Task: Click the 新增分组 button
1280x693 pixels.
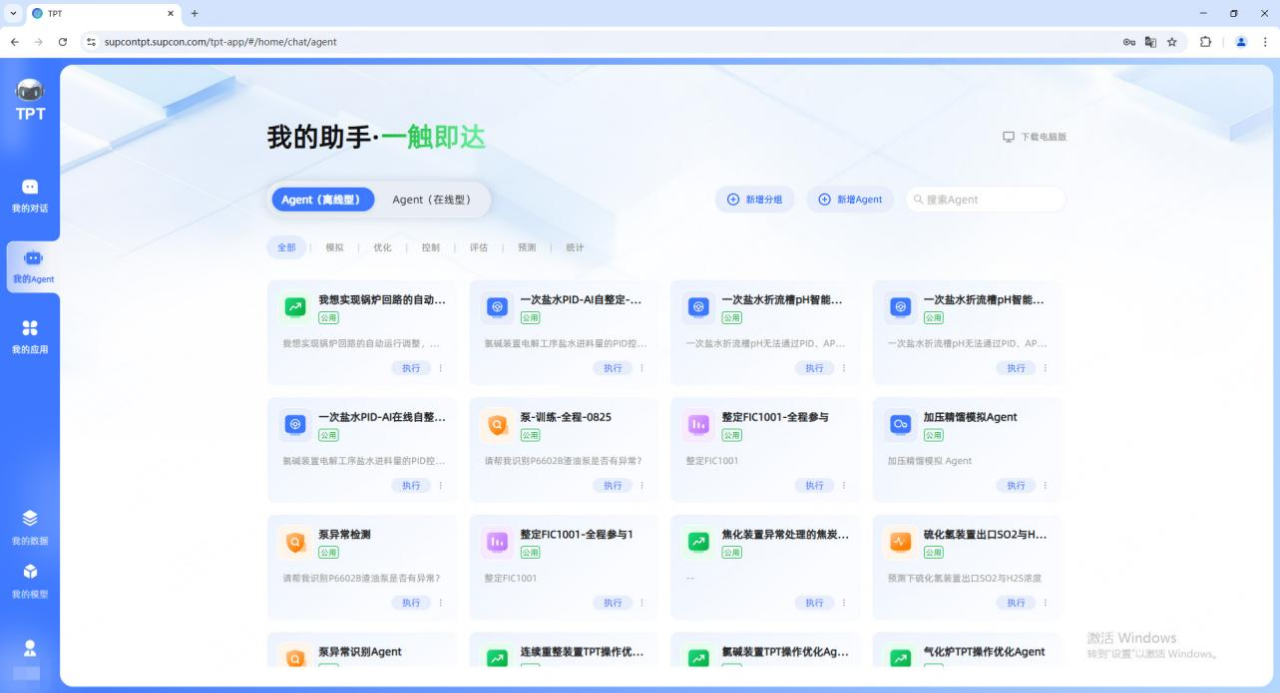Action: (755, 199)
